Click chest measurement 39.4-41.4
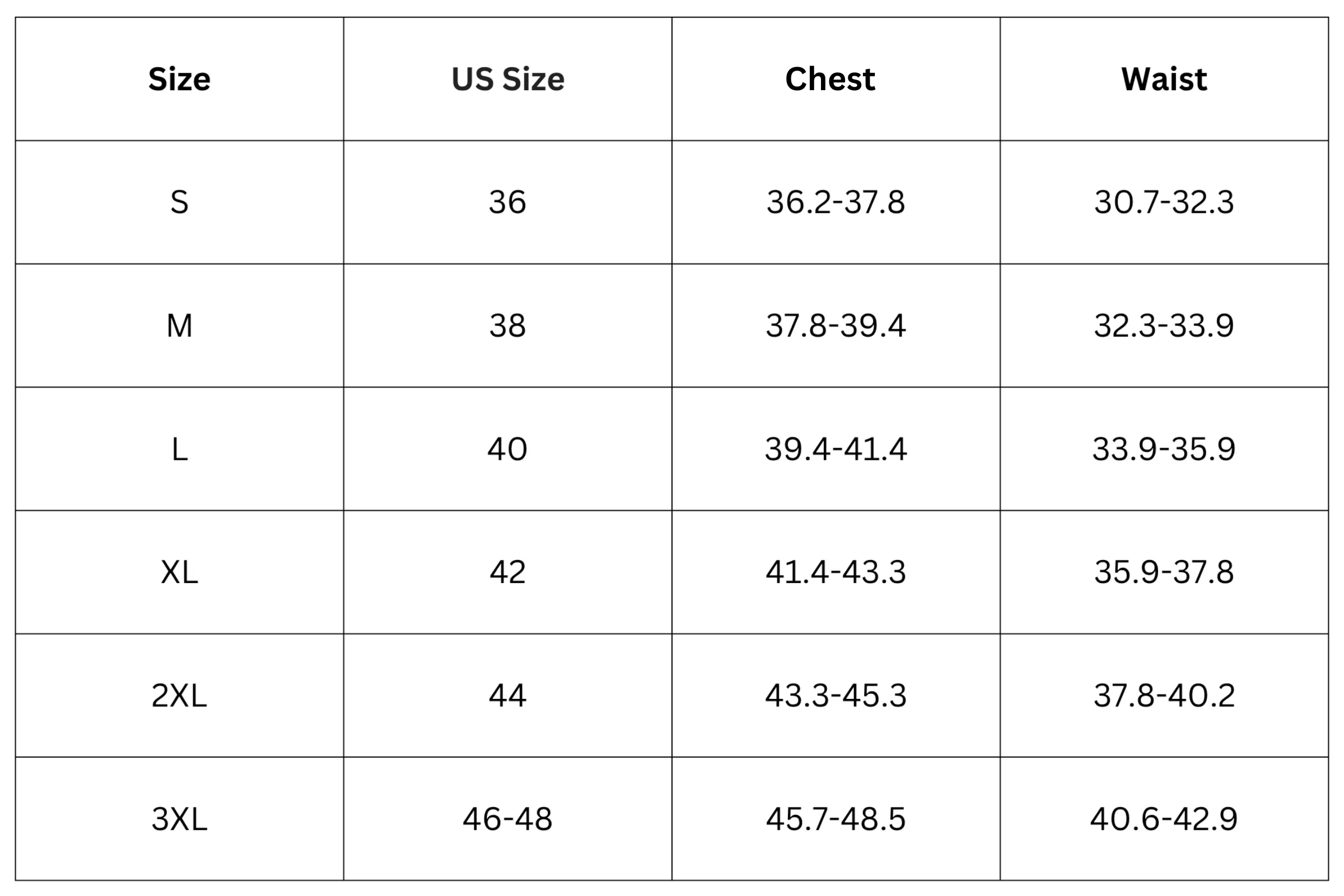The width and height of the screenshot is (1344, 896). pos(836,449)
